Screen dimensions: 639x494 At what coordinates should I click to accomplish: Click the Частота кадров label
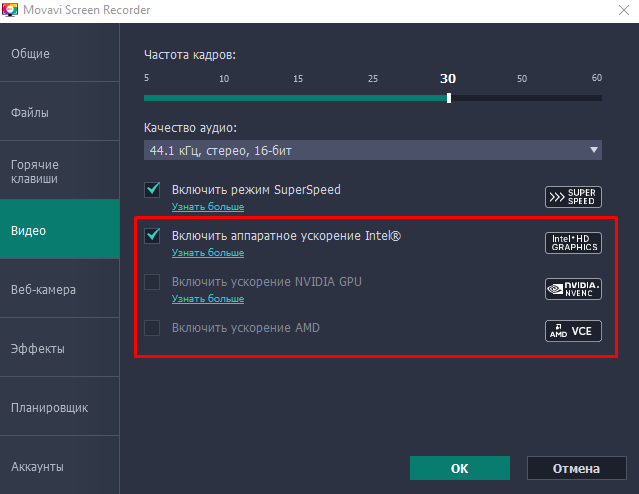pyautogui.click(x=190, y=55)
